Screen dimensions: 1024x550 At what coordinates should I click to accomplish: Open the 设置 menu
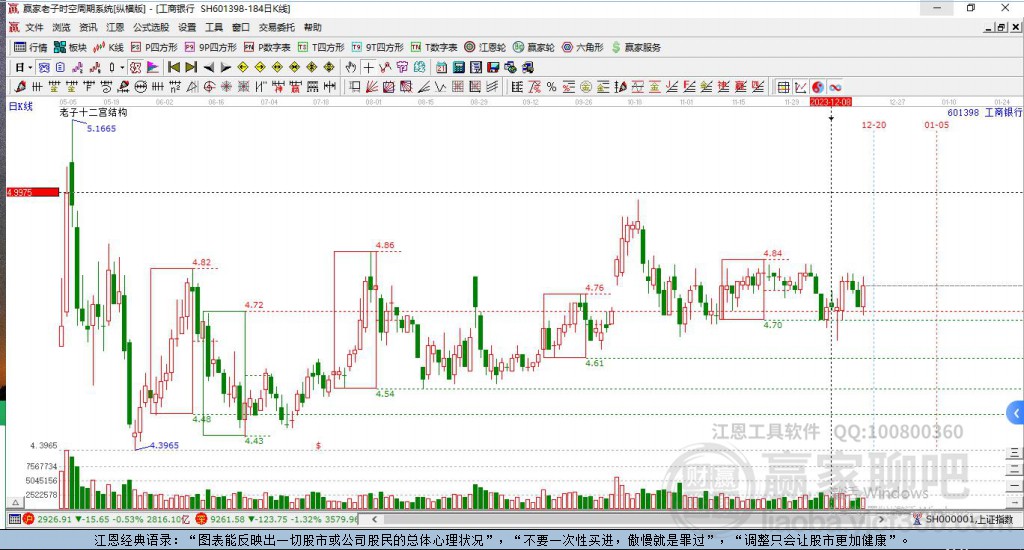187,27
